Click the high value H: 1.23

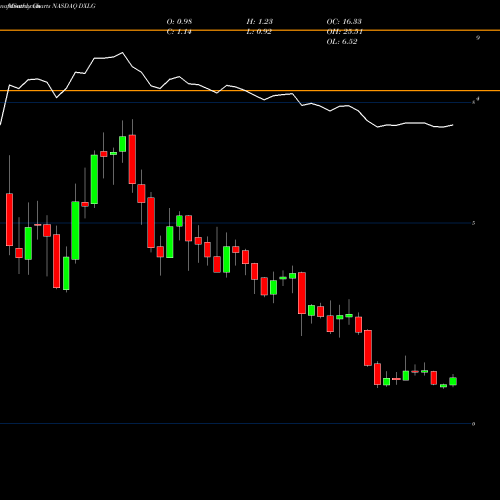point(260,22)
